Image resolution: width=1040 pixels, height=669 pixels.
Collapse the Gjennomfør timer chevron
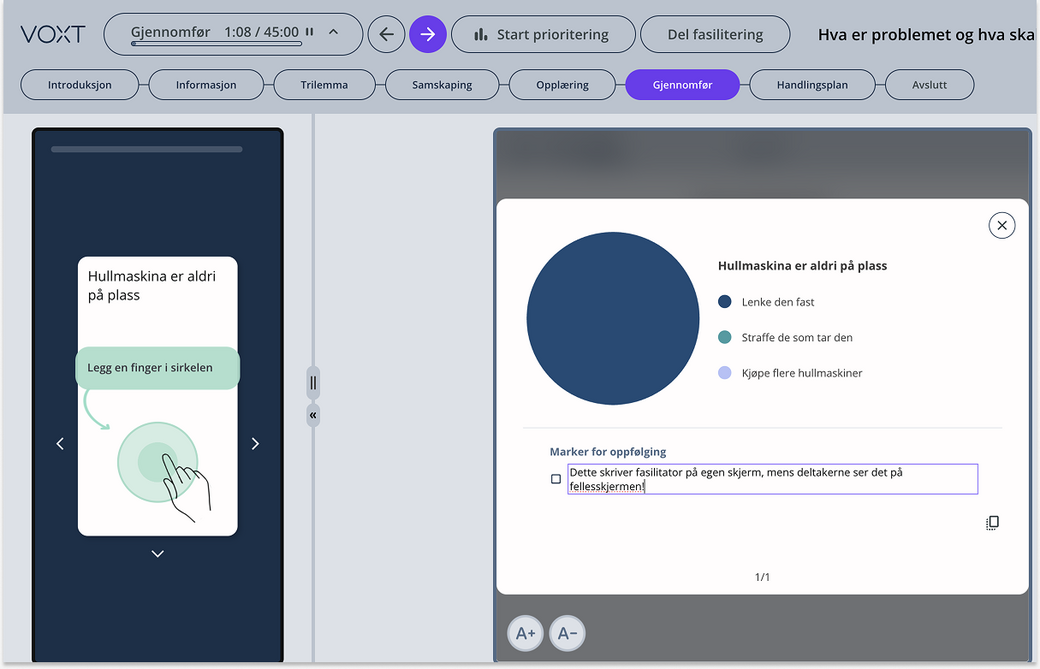pyautogui.click(x=333, y=33)
